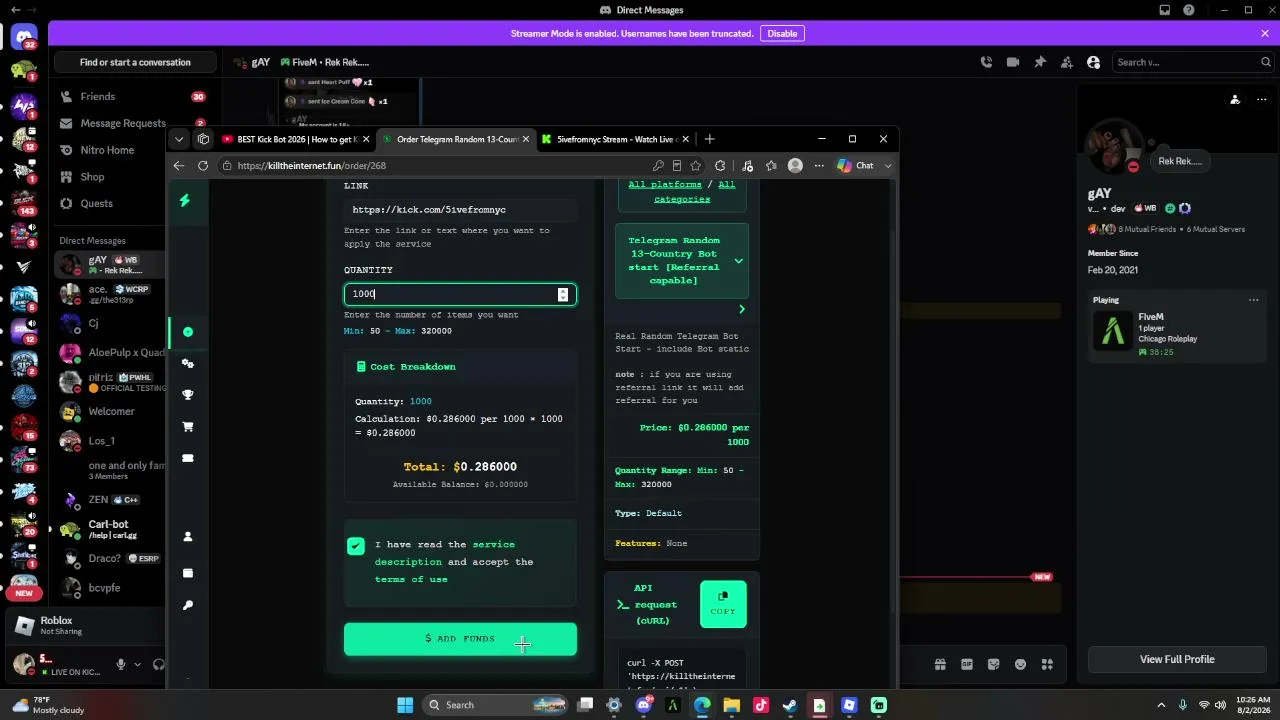Open the key icon in site sidebar
The image size is (1280, 720).
point(187,605)
